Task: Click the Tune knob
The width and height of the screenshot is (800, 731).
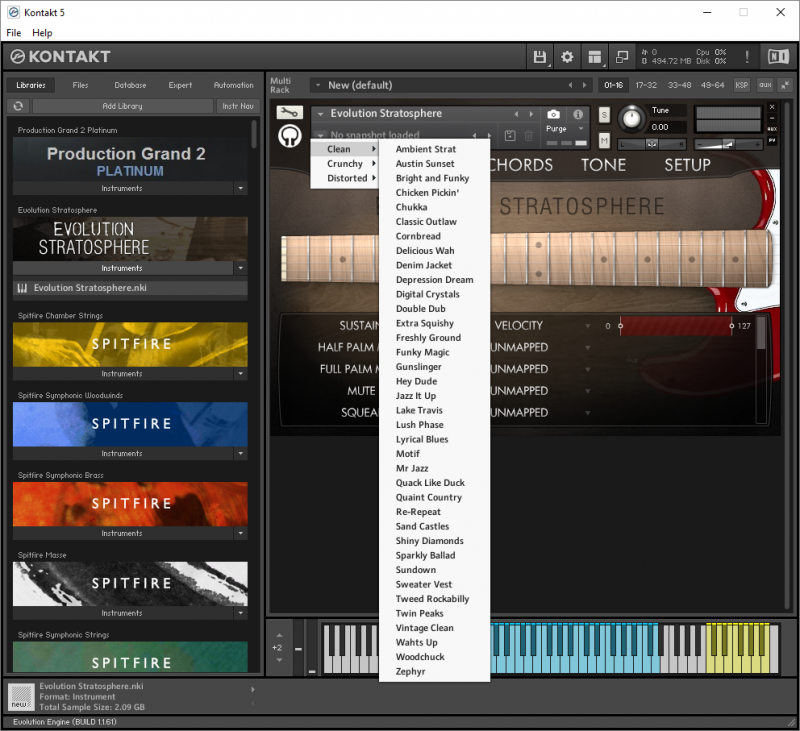Action: click(632, 119)
